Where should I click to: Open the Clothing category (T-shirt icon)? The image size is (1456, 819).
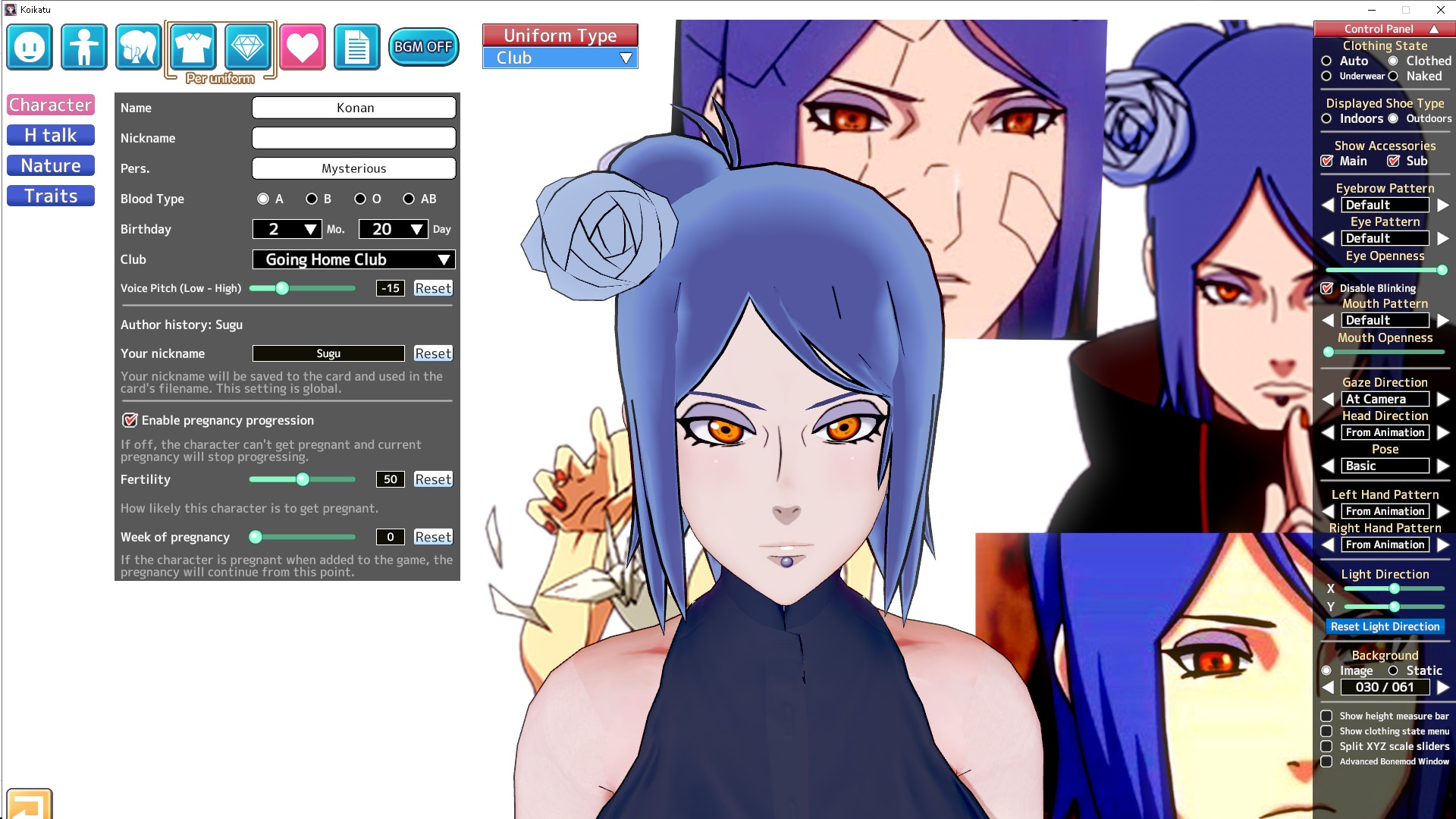pyautogui.click(x=193, y=47)
